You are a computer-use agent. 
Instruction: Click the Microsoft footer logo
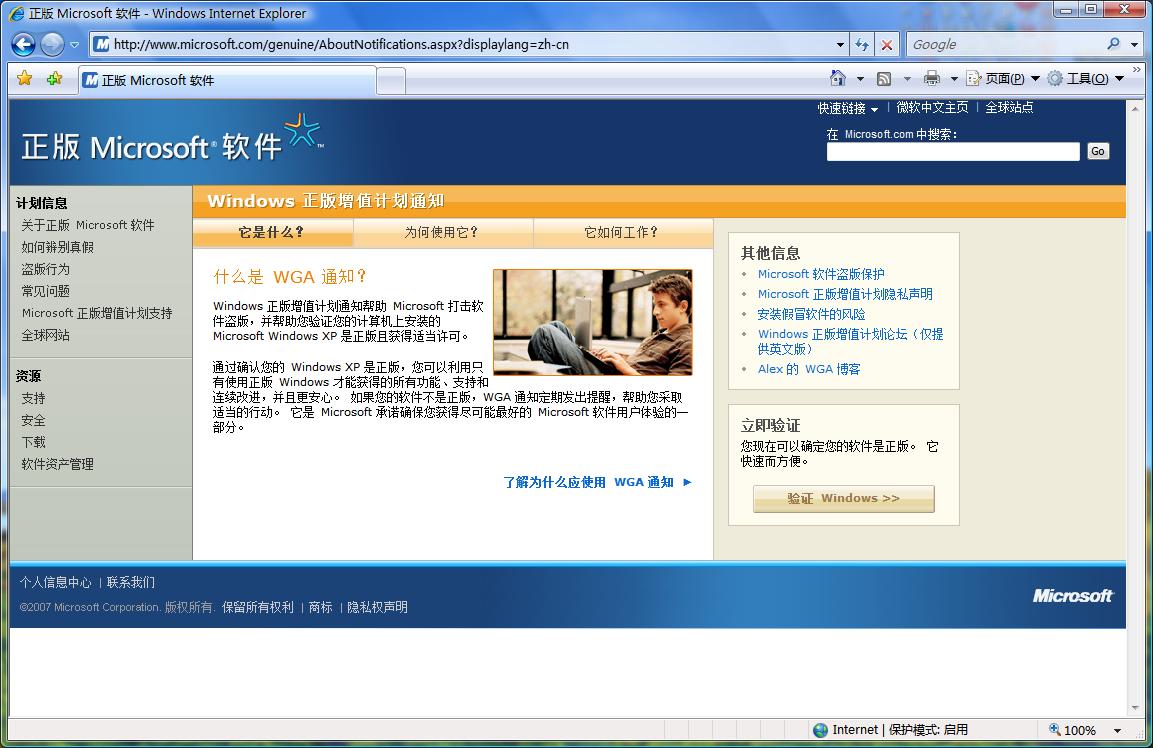pyautogui.click(x=1073, y=596)
